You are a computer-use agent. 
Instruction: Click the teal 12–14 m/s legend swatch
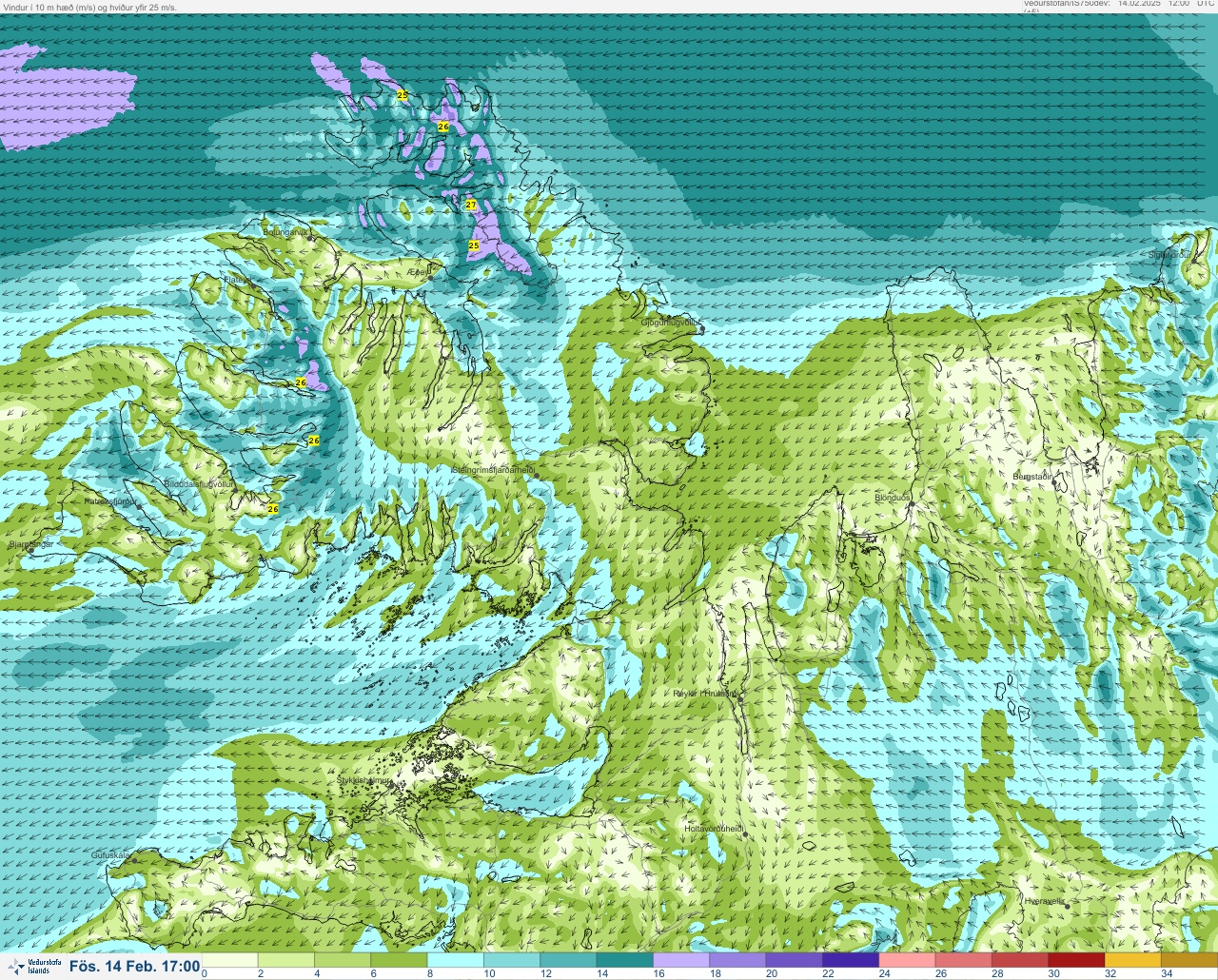[x=568, y=960]
